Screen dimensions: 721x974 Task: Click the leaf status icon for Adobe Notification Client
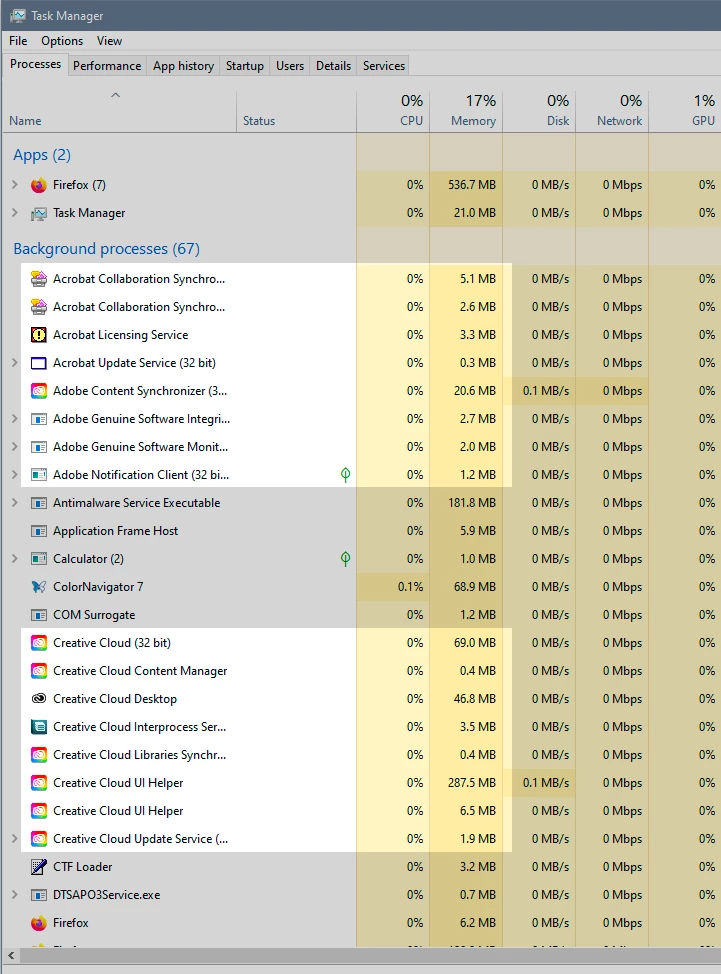pos(345,475)
